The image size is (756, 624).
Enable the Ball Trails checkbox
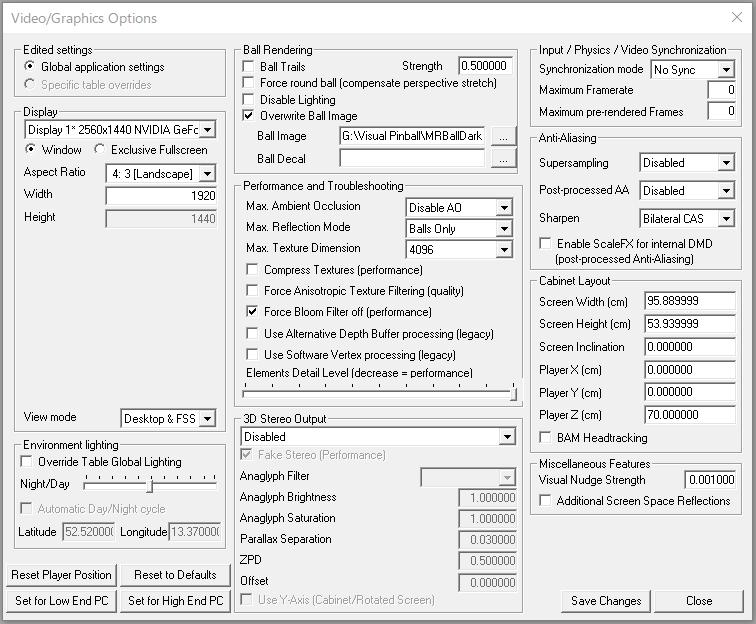click(x=250, y=66)
